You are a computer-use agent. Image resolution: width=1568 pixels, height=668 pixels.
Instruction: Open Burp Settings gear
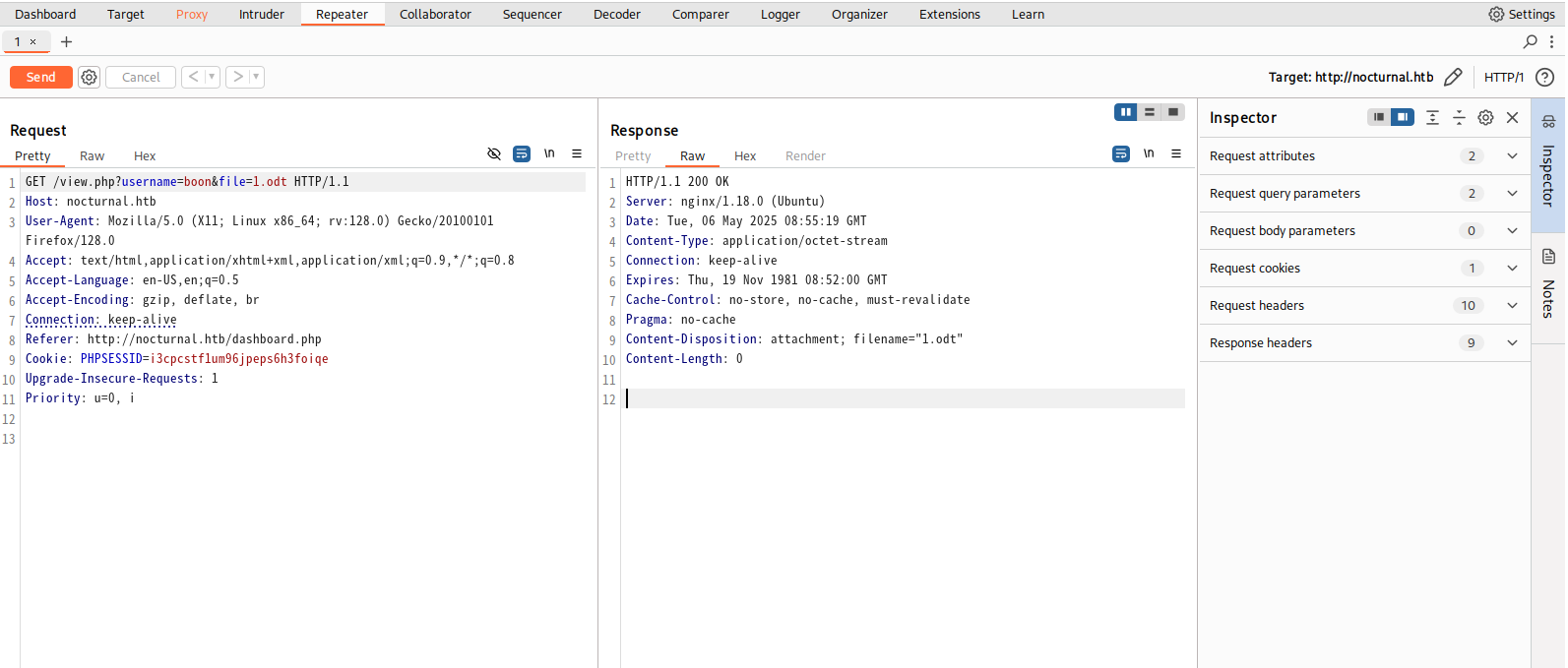click(1496, 14)
